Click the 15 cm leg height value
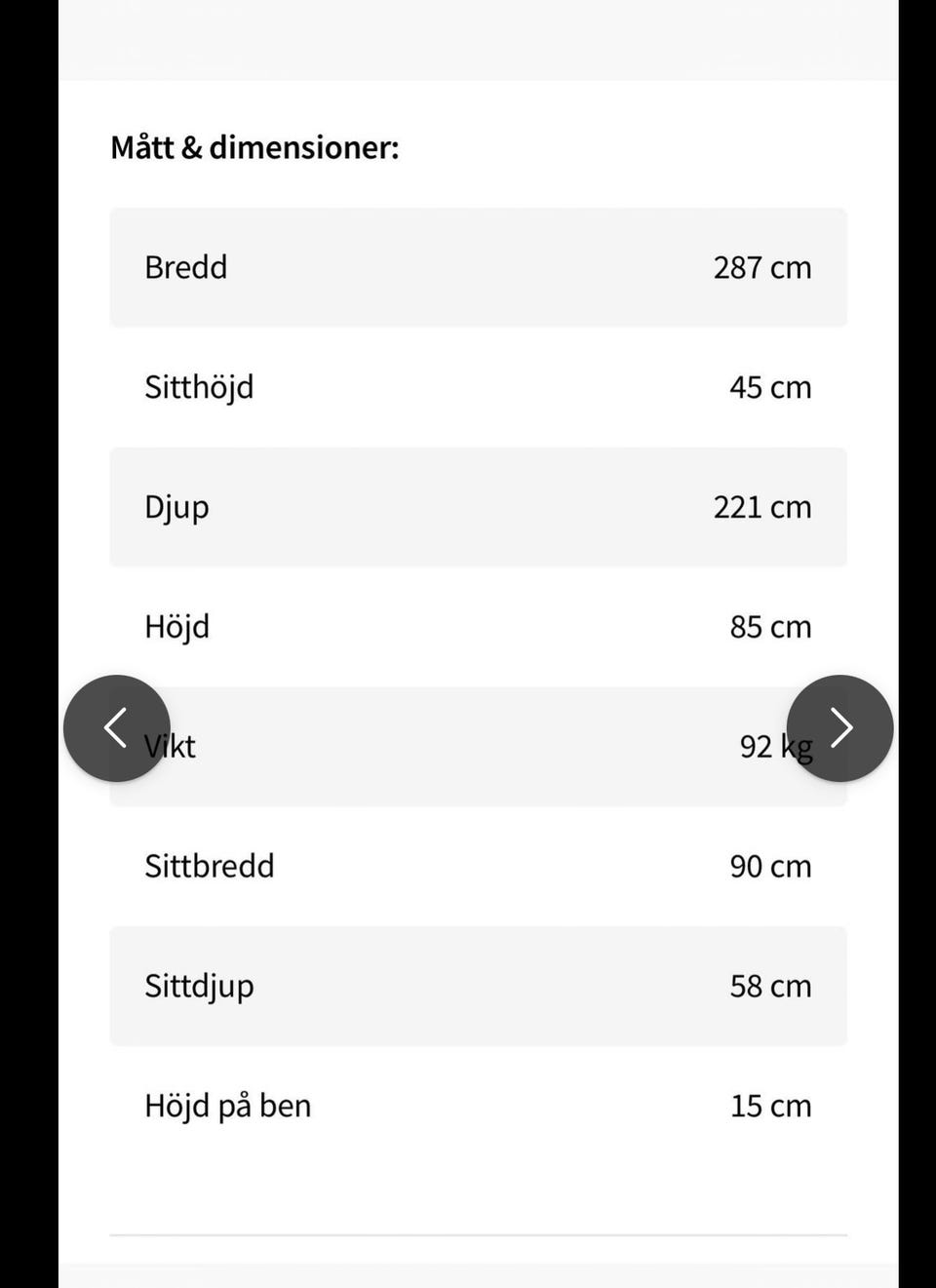This screenshot has width=936, height=1288. pyautogui.click(x=770, y=1107)
